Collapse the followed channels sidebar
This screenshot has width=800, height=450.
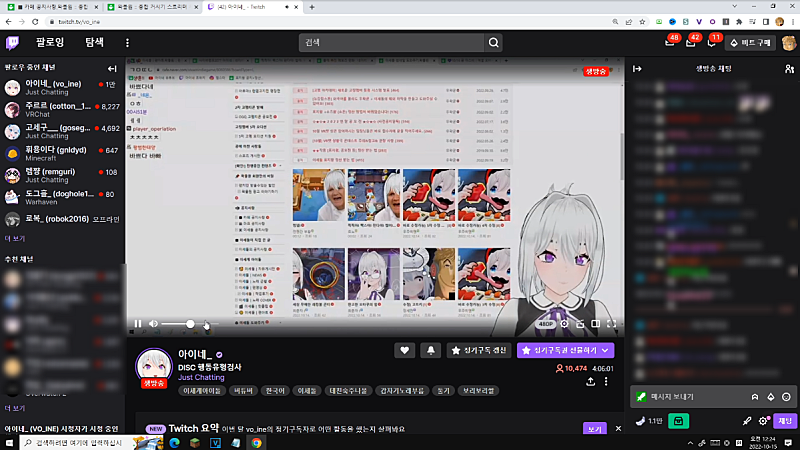[x=112, y=68]
